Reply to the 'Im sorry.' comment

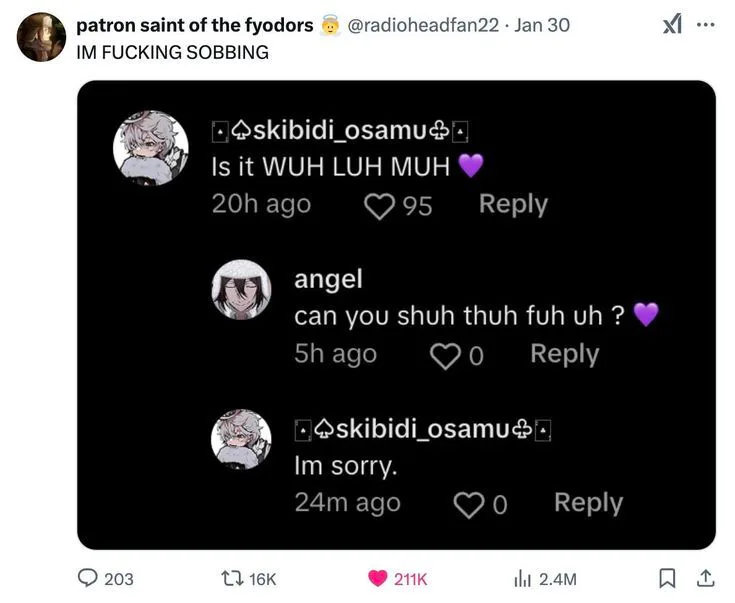(588, 503)
